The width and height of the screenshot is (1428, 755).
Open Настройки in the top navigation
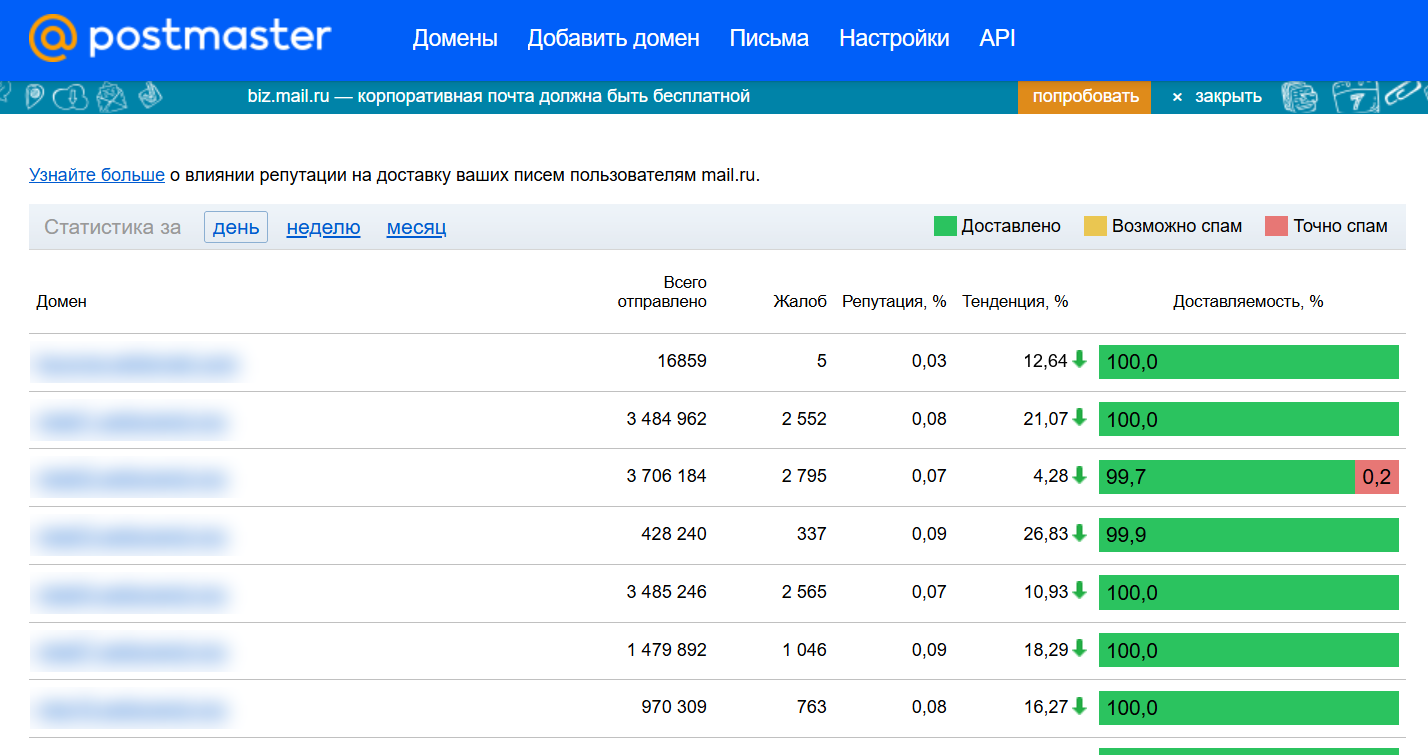pos(894,39)
